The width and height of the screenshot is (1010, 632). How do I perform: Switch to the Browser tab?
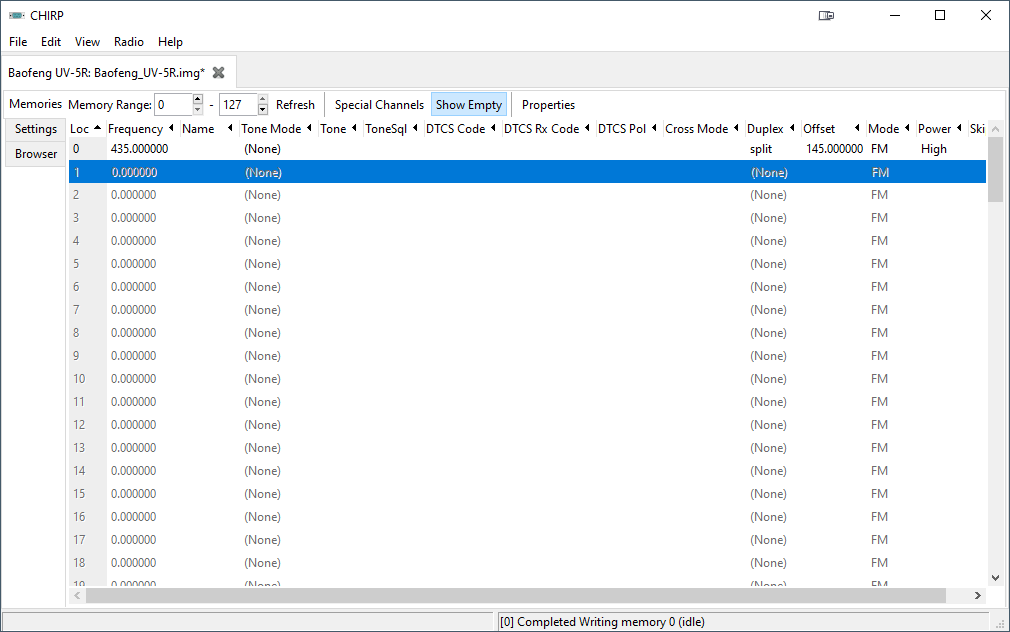tap(35, 154)
